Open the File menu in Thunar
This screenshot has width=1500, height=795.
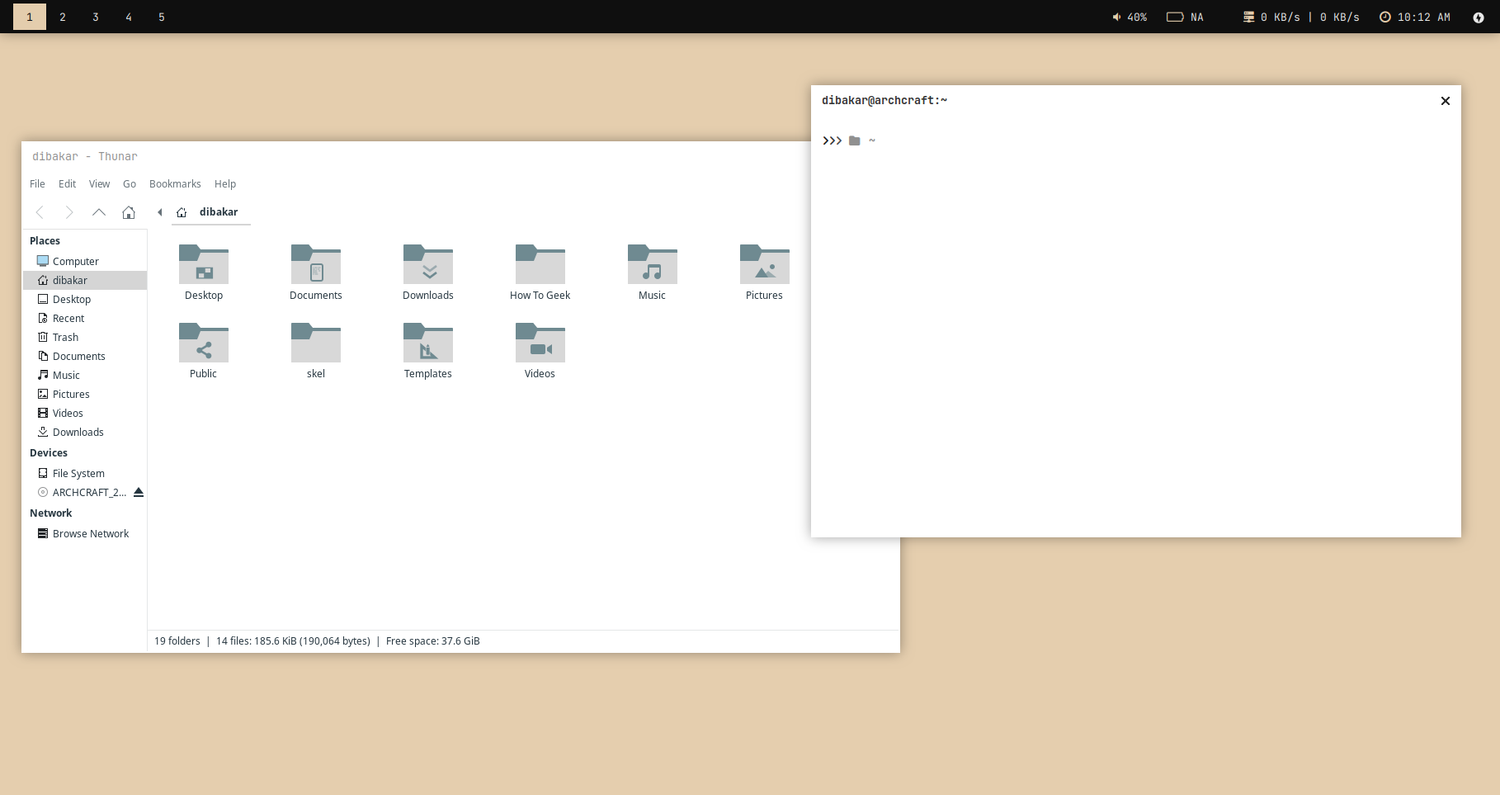point(37,184)
